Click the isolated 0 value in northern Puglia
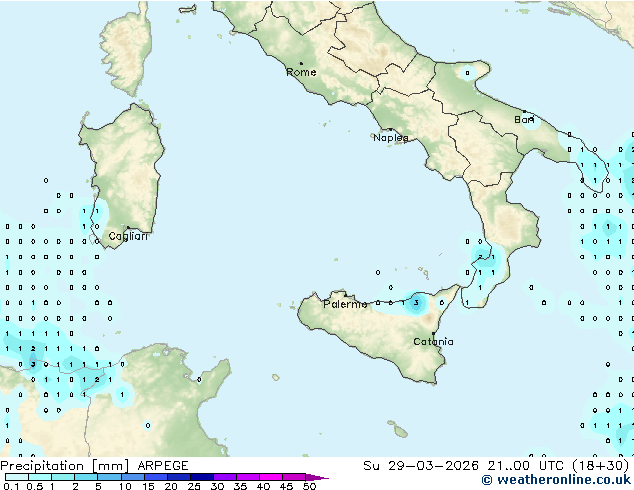Screen dimensions: 634x490 467,73
